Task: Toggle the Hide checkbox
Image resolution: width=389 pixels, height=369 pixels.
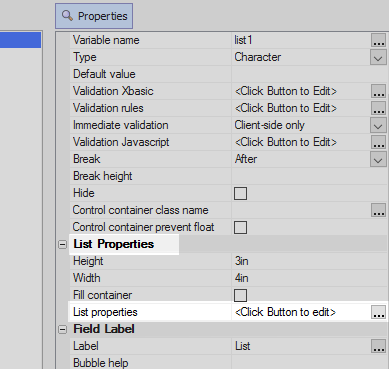Action: click(x=240, y=193)
